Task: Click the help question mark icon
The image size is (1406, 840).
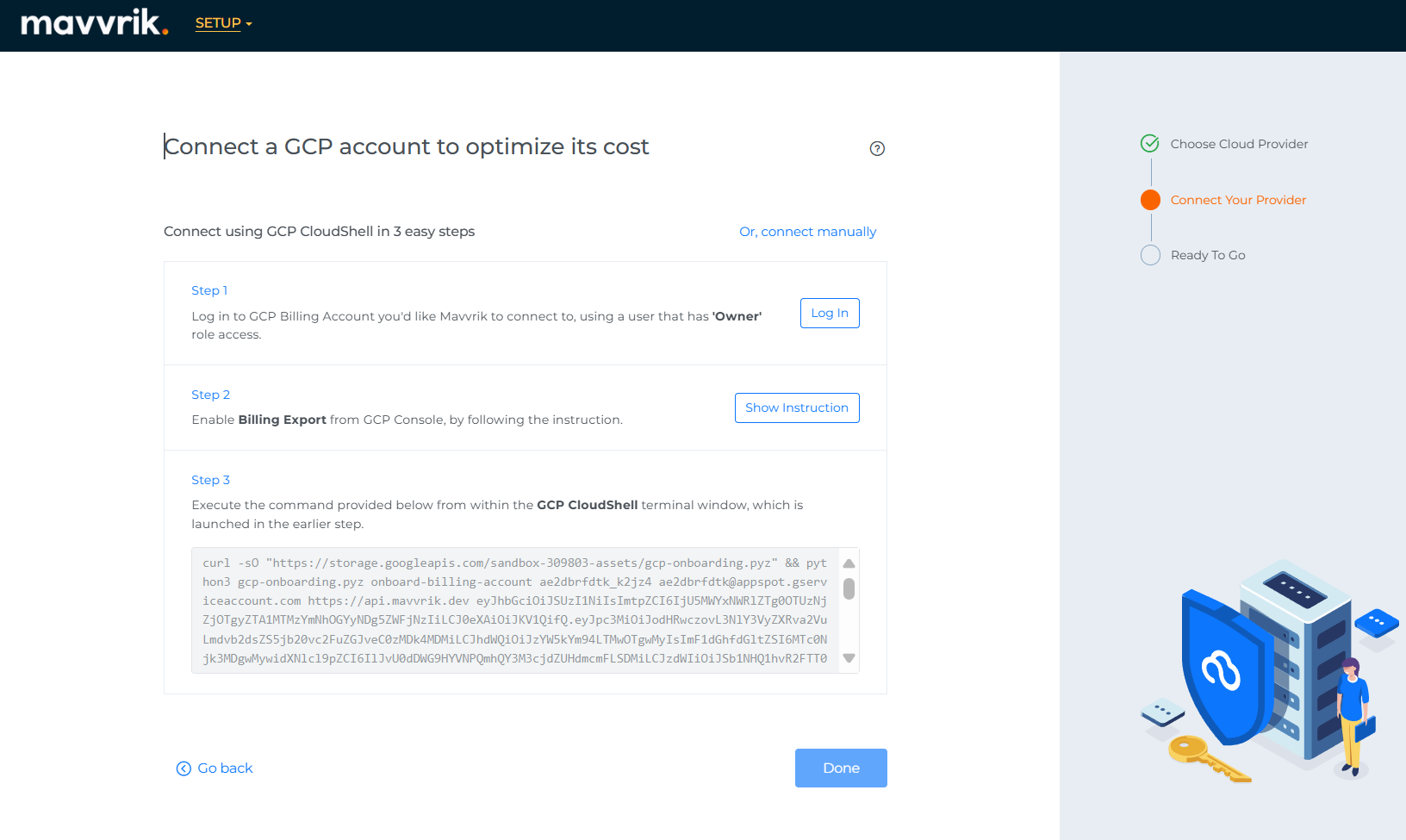Action: click(x=877, y=148)
